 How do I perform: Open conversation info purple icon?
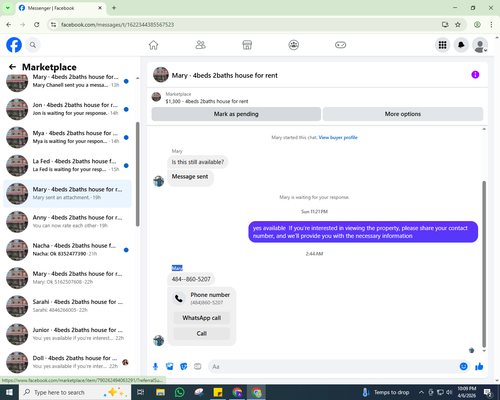click(x=475, y=75)
